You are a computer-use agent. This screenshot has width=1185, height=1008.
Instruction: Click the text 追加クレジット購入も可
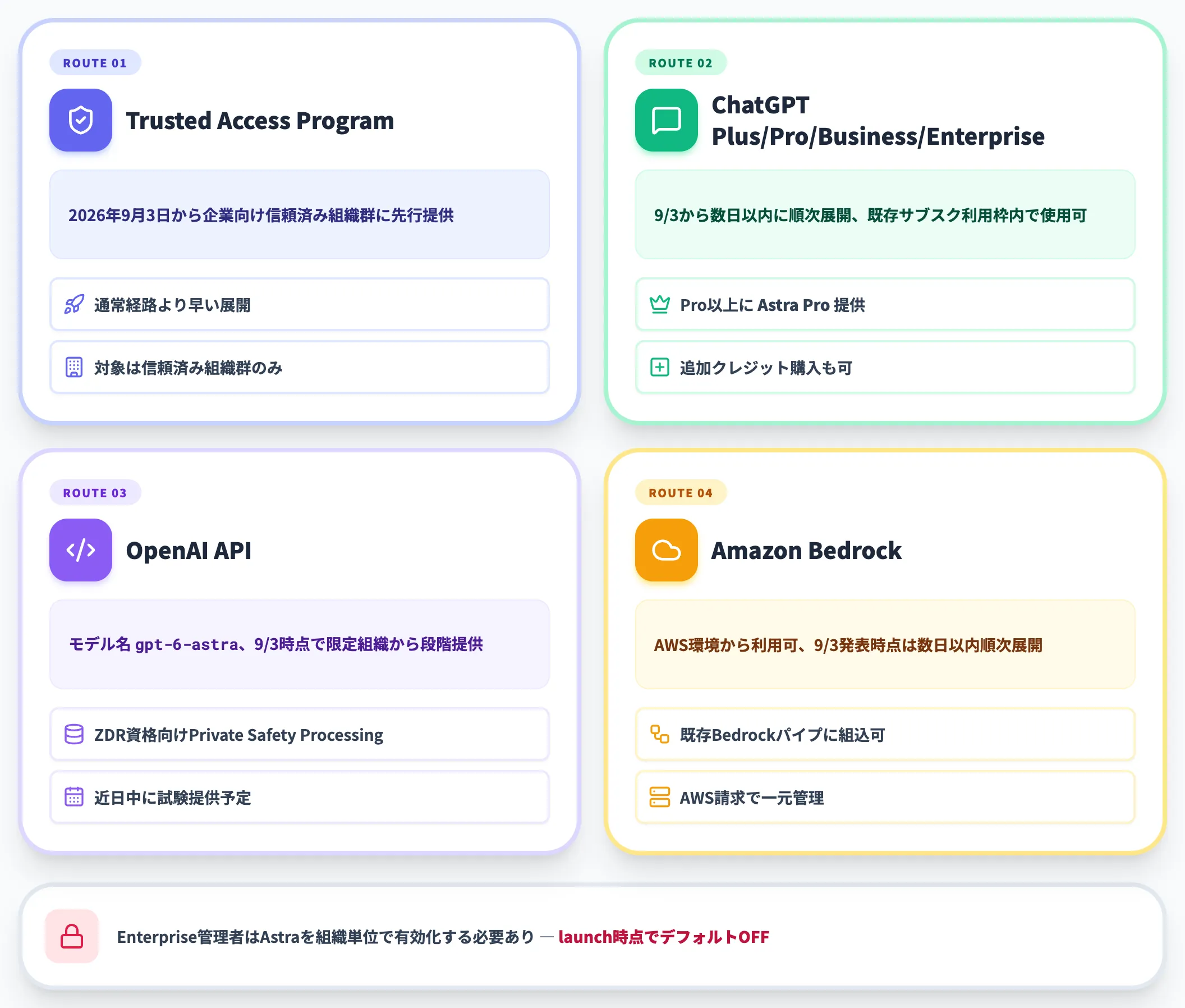point(766,368)
